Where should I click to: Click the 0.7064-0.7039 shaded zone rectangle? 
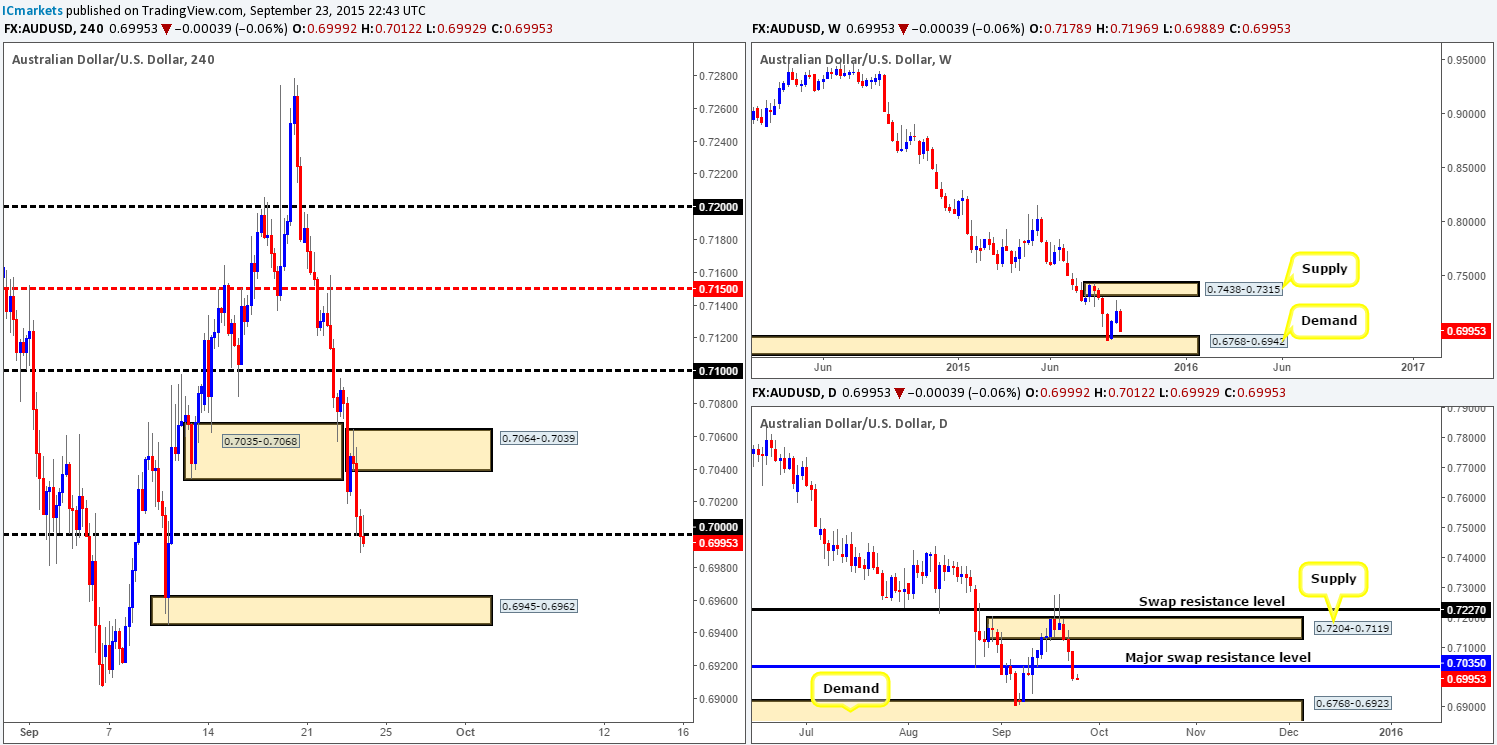pyautogui.click(x=419, y=450)
